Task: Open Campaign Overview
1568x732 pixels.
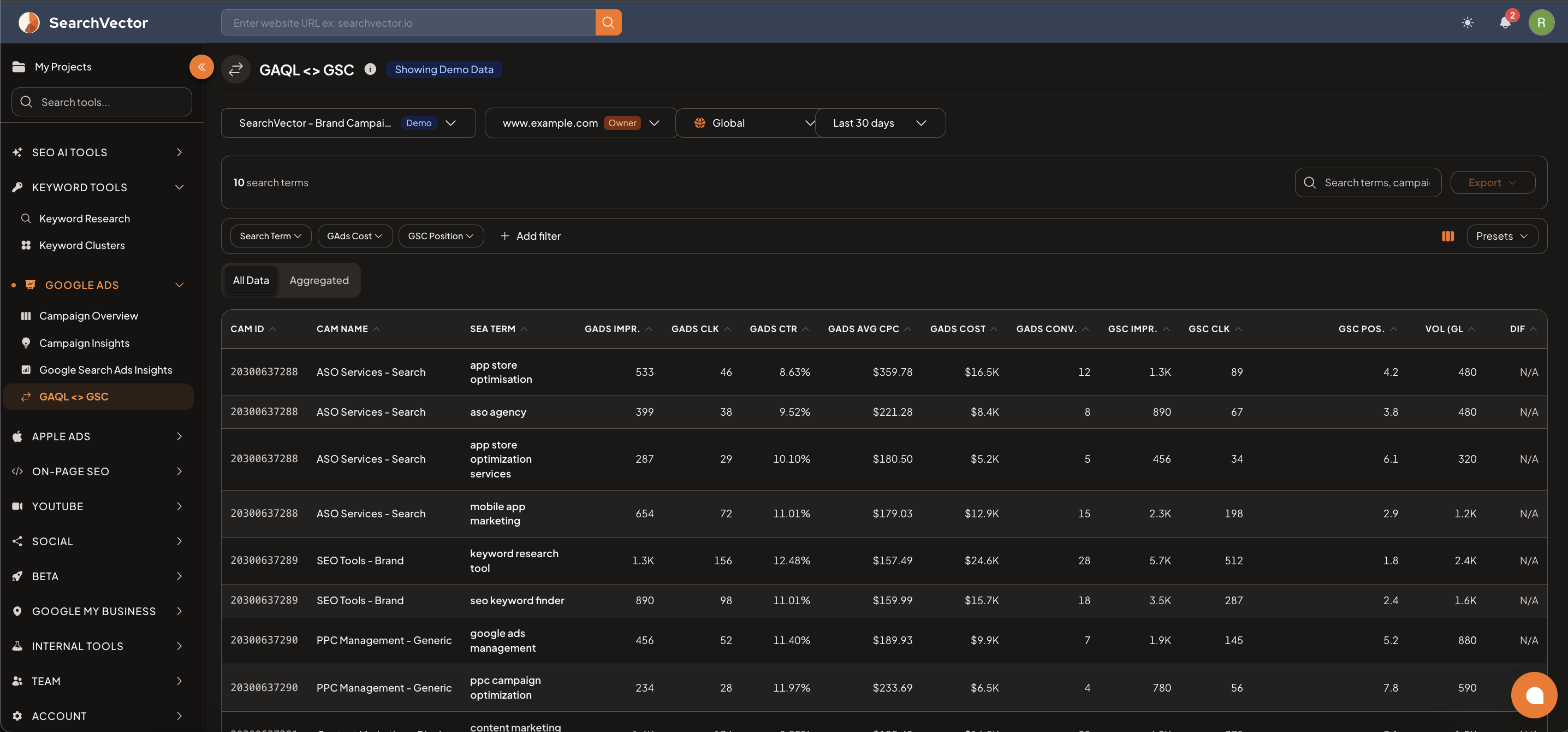Action: click(x=88, y=315)
